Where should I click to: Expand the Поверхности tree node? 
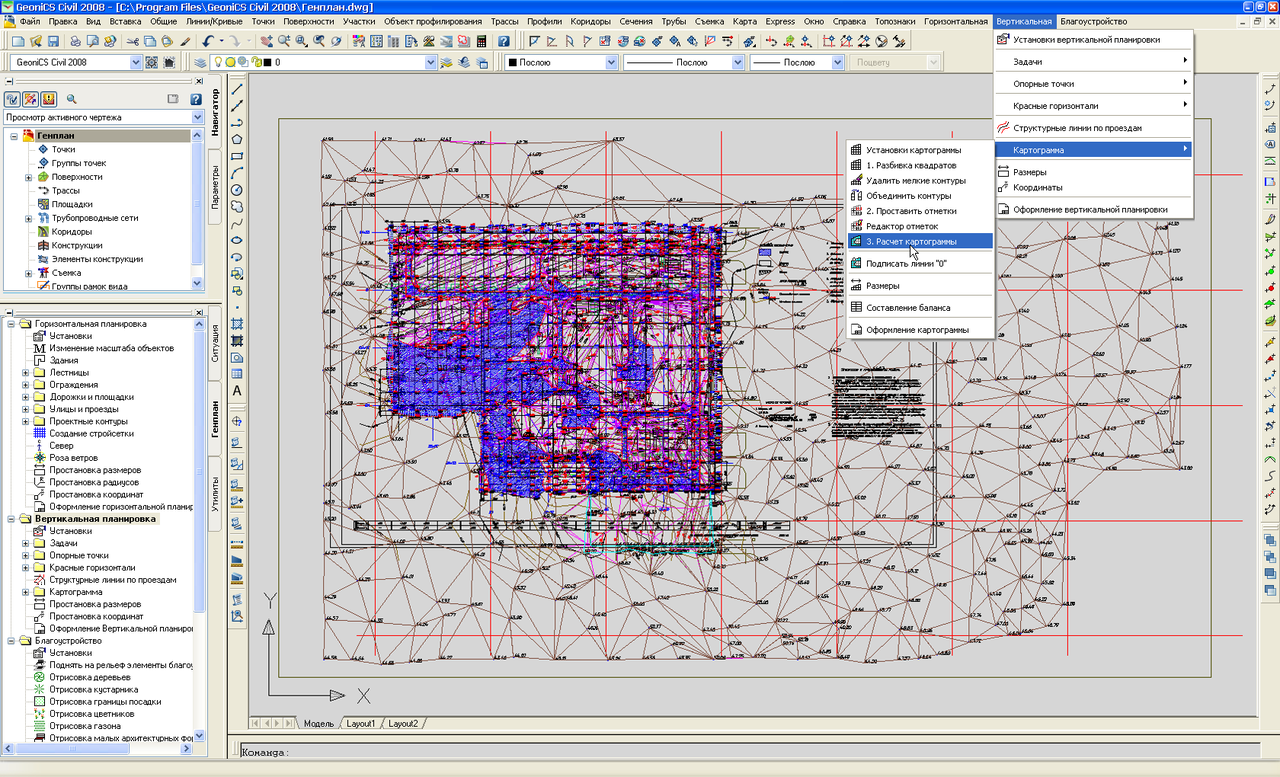coord(29,177)
